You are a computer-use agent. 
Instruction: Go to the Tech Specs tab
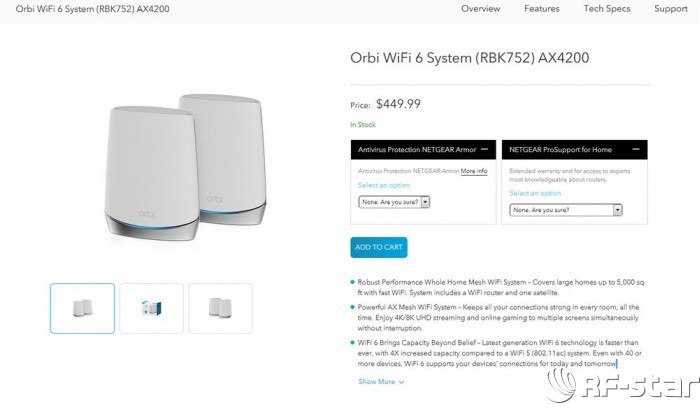(607, 9)
